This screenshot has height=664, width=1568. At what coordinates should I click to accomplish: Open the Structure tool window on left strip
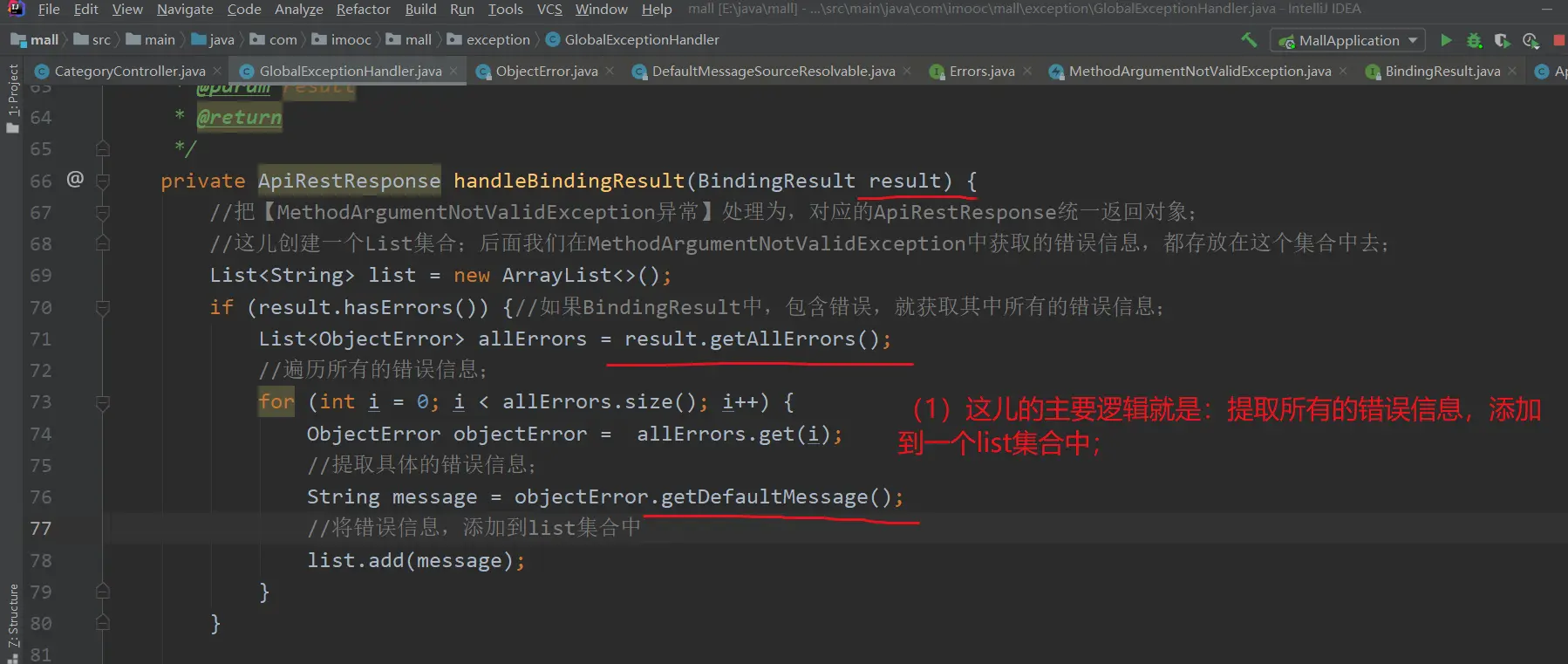(12, 622)
